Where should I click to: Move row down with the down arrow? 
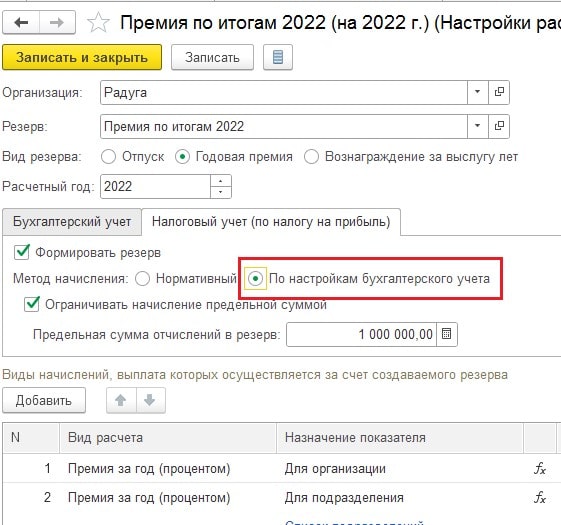(x=150, y=400)
